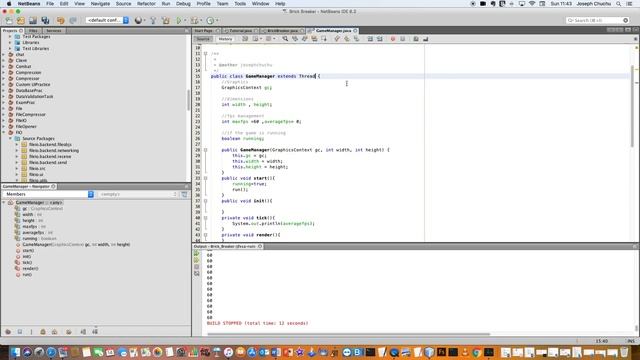Expand the Test Libraries node
Screen dimensions: 640x360
pyautogui.click(x=10, y=49)
